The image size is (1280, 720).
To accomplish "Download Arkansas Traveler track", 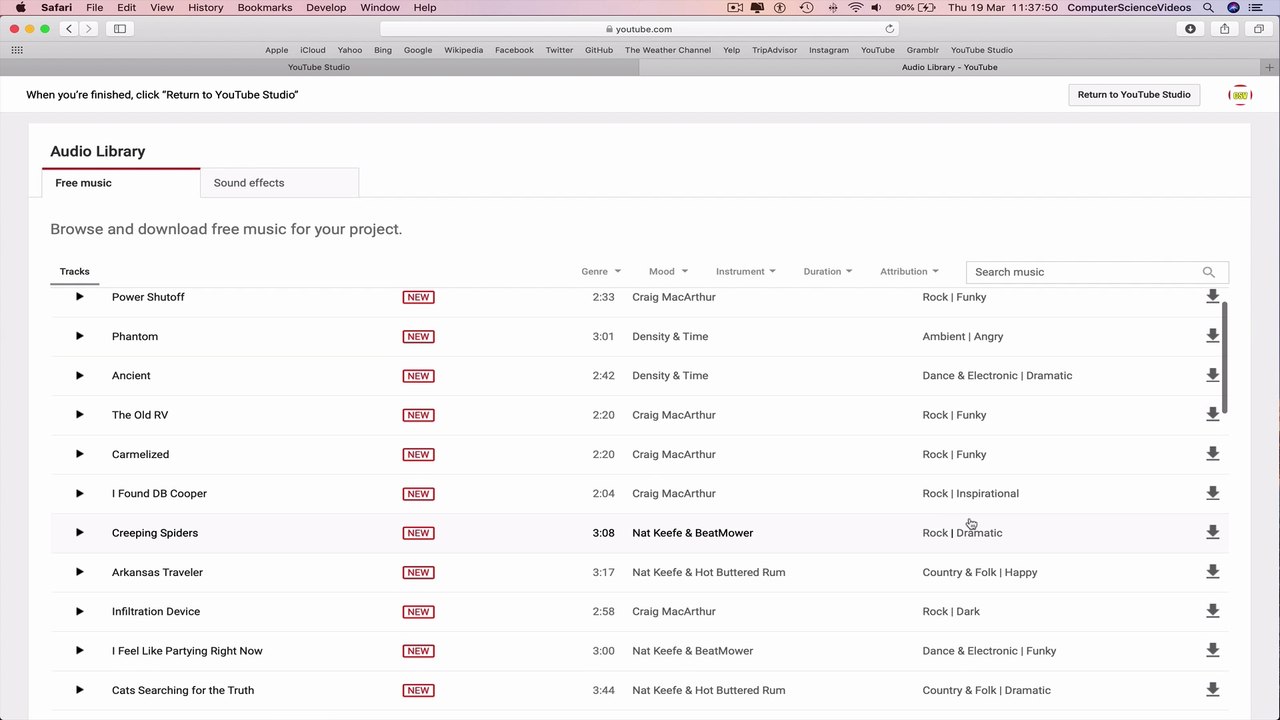I will (x=1212, y=572).
